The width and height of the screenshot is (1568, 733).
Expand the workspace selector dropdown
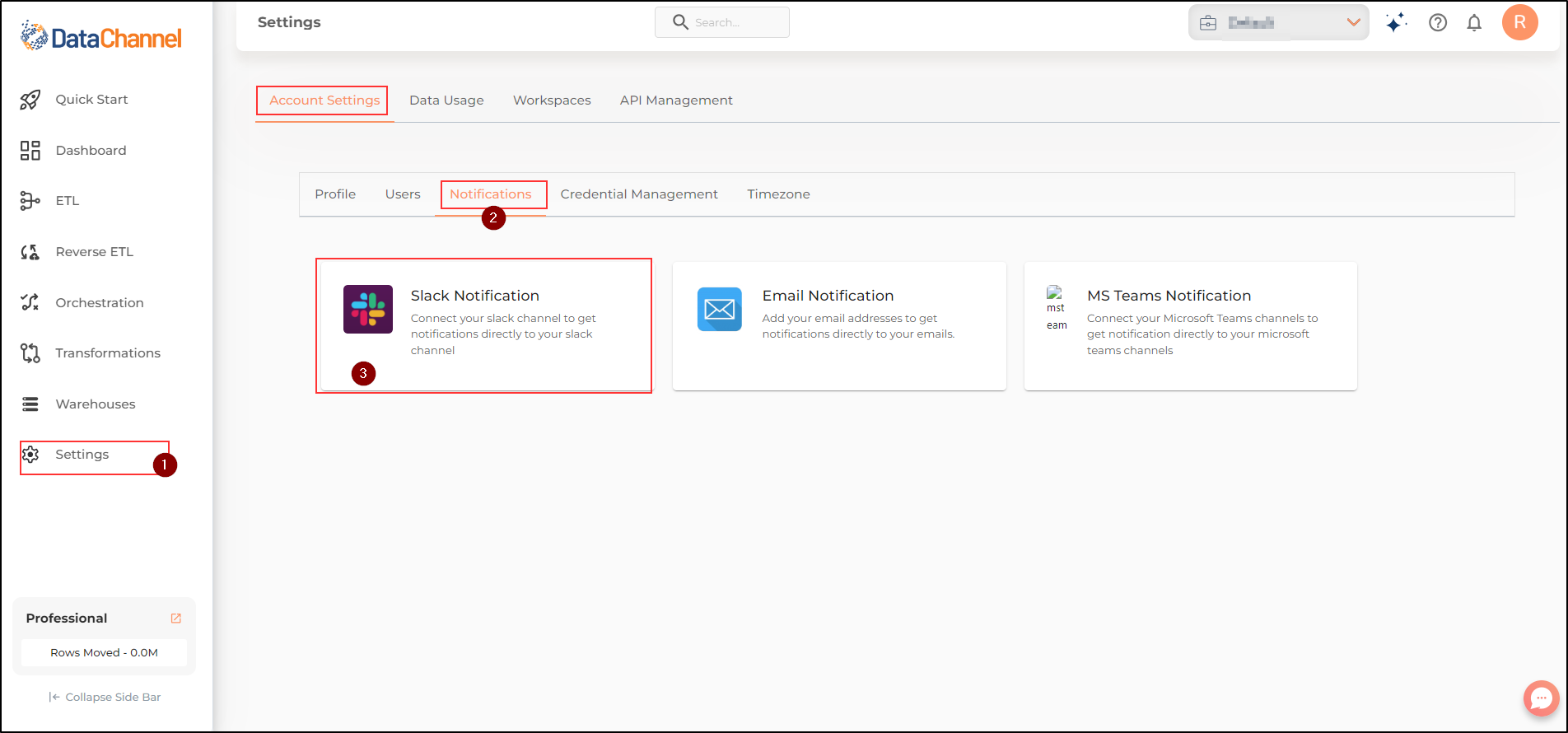1353,22
